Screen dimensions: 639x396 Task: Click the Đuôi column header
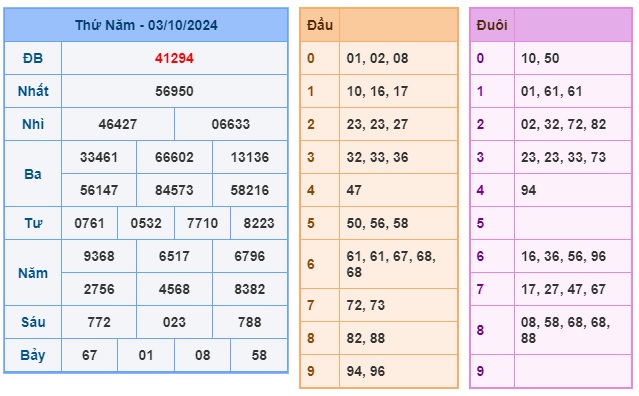492,25
